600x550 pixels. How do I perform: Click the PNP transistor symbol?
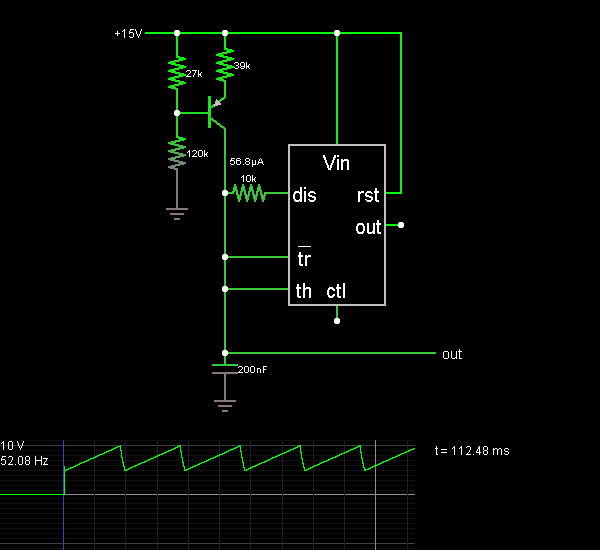pyautogui.click(x=216, y=113)
